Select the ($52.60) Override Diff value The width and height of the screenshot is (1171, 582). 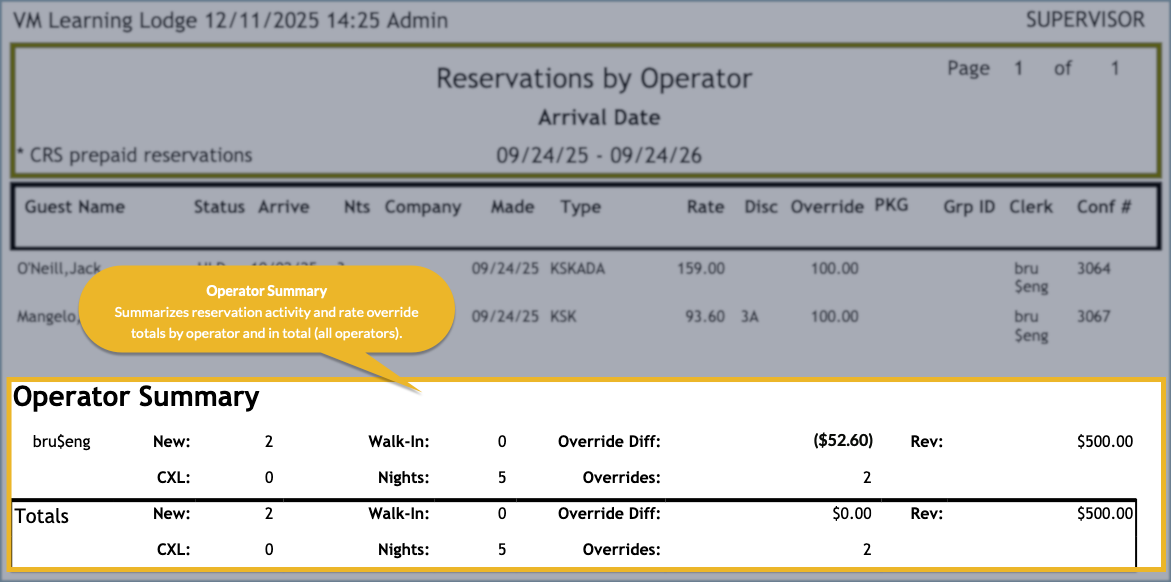[x=842, y=441]
